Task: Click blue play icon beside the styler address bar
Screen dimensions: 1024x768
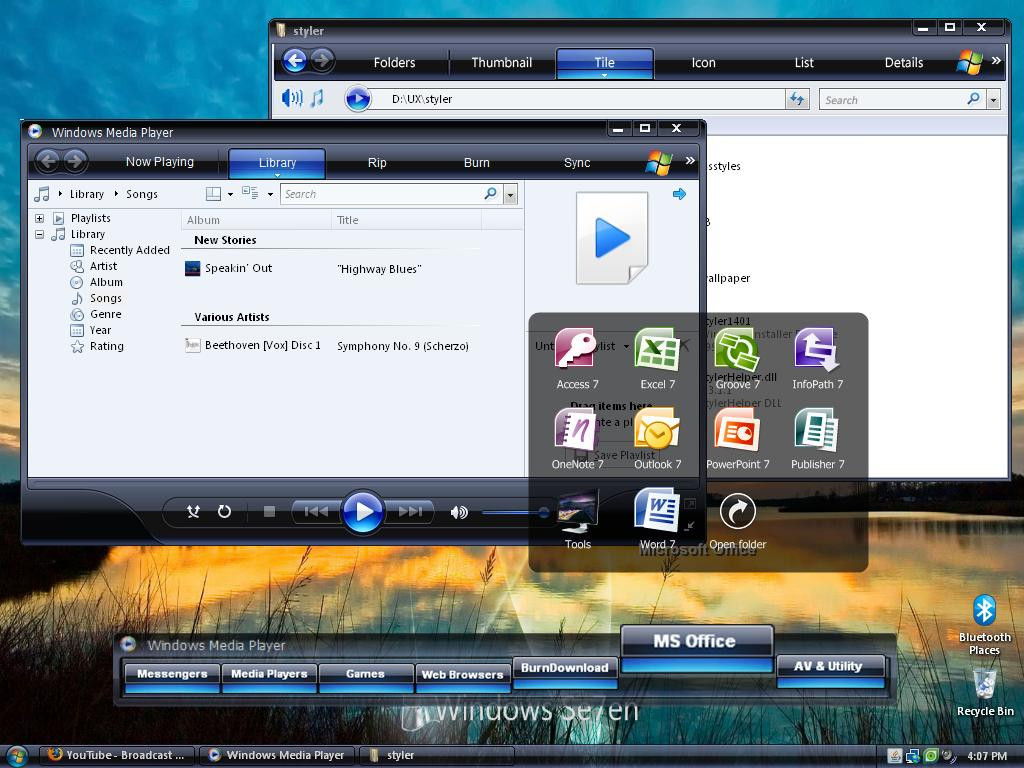Action: click(358, 99)
